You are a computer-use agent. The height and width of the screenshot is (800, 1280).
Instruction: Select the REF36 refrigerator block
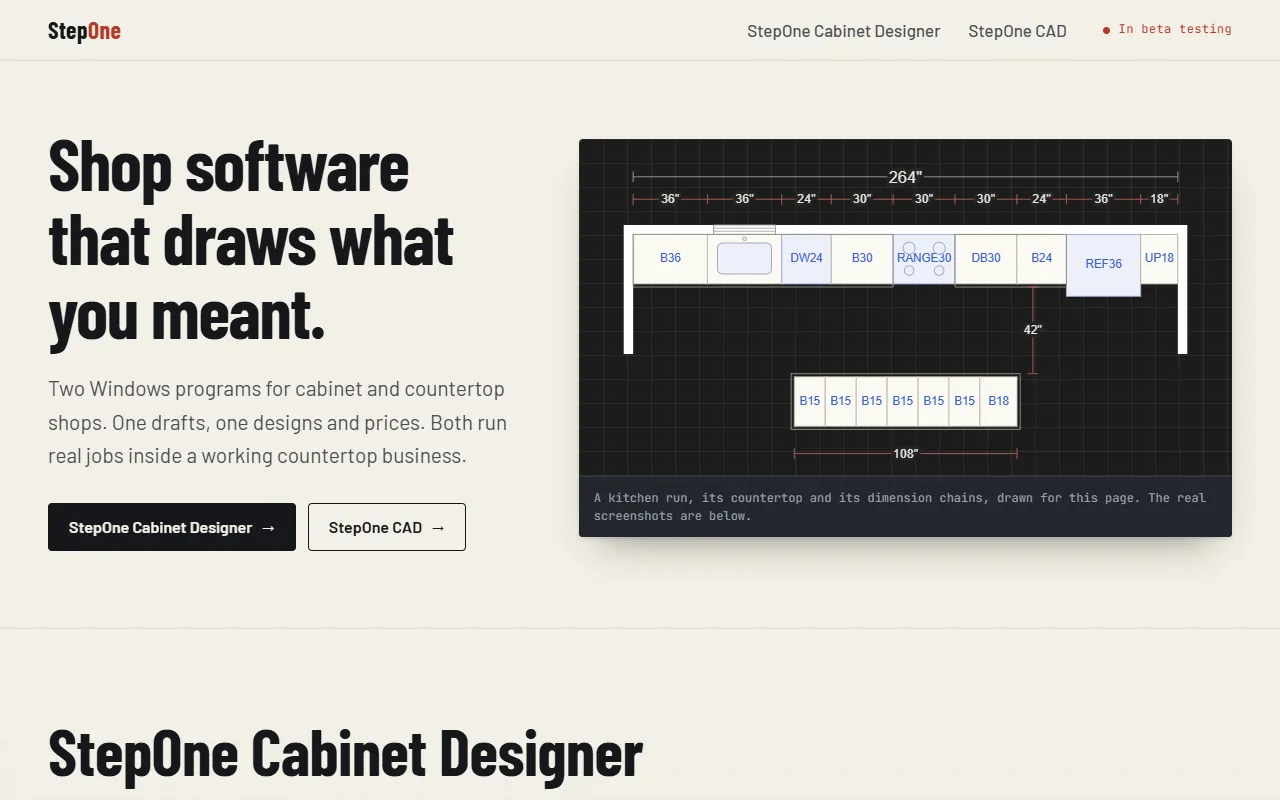(1104, 265)
